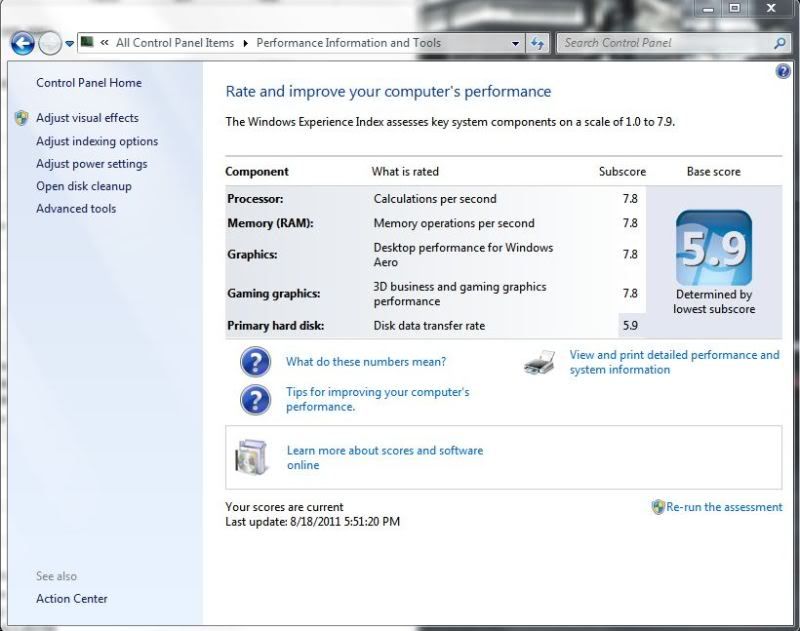The height and width of the screenshot is (631, 800).
Task: Open Help via the blue question icon
Action: click(x=783, y=71)
